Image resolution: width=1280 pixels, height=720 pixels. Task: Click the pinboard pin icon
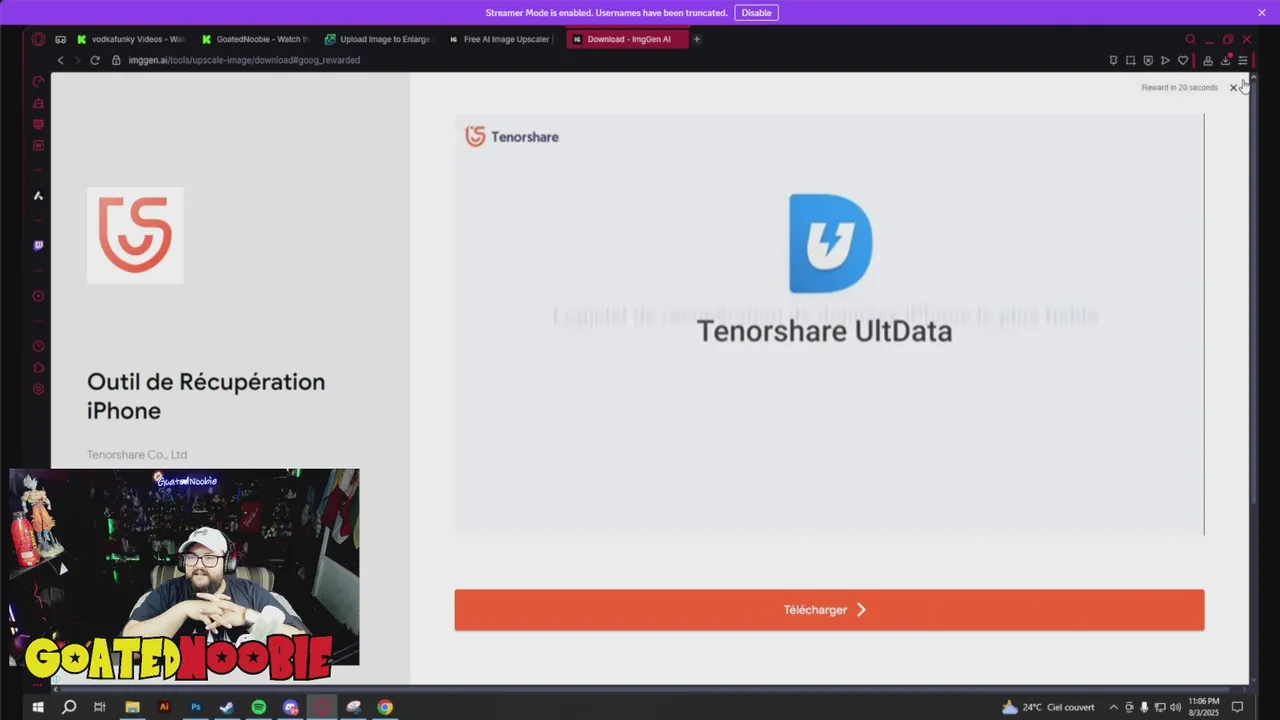click(1113, 60)
